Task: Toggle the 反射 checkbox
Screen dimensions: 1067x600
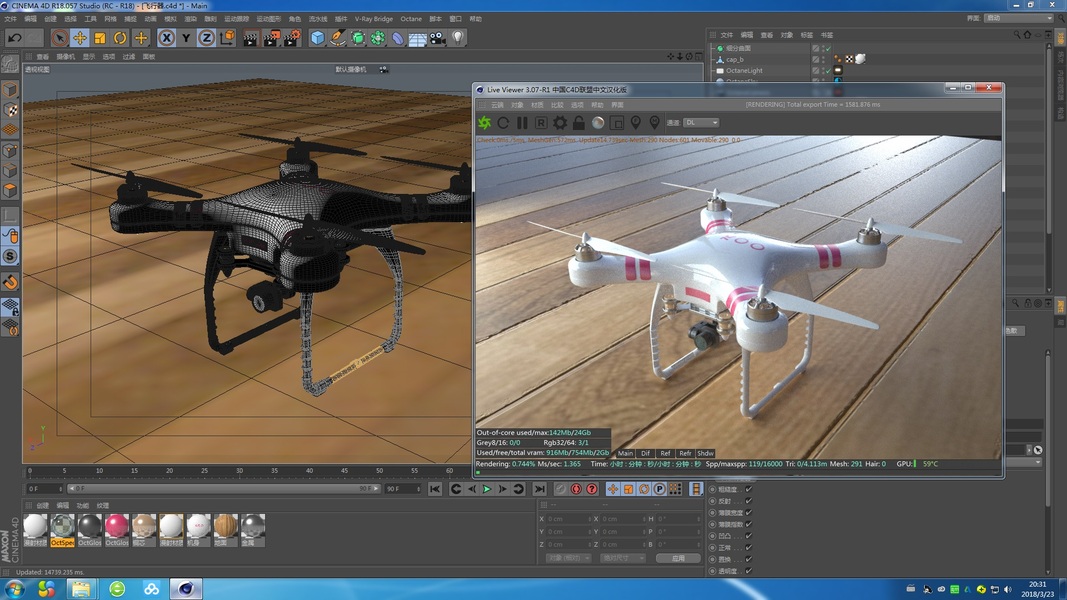Action: [749, 501]
